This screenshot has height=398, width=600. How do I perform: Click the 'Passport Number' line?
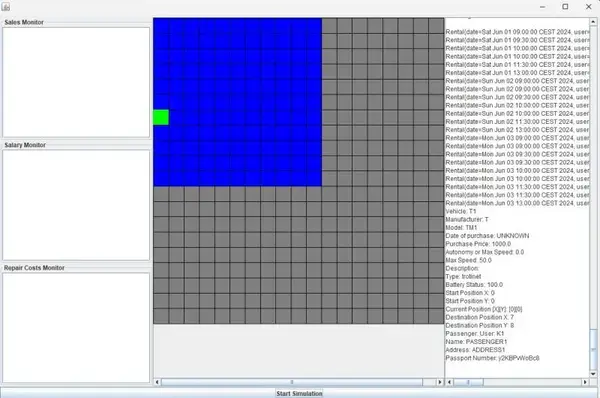(492, 358)
